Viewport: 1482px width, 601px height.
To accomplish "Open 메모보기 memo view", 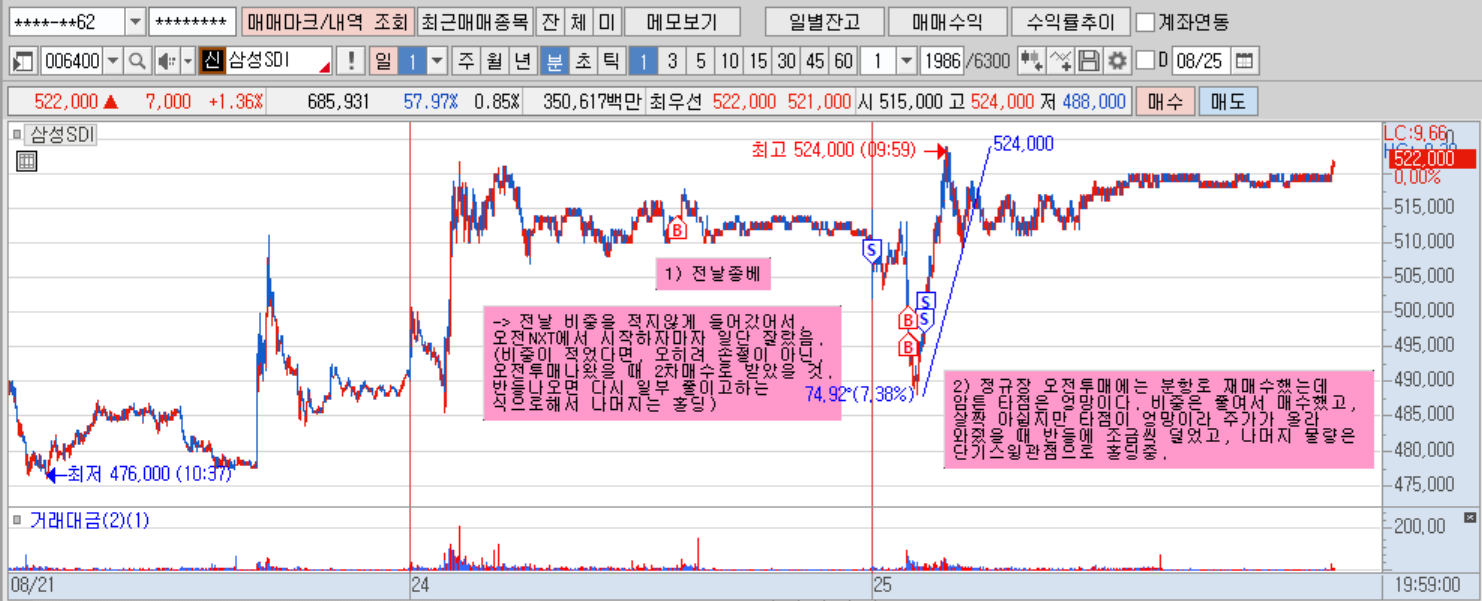I will tap(683, 22).
